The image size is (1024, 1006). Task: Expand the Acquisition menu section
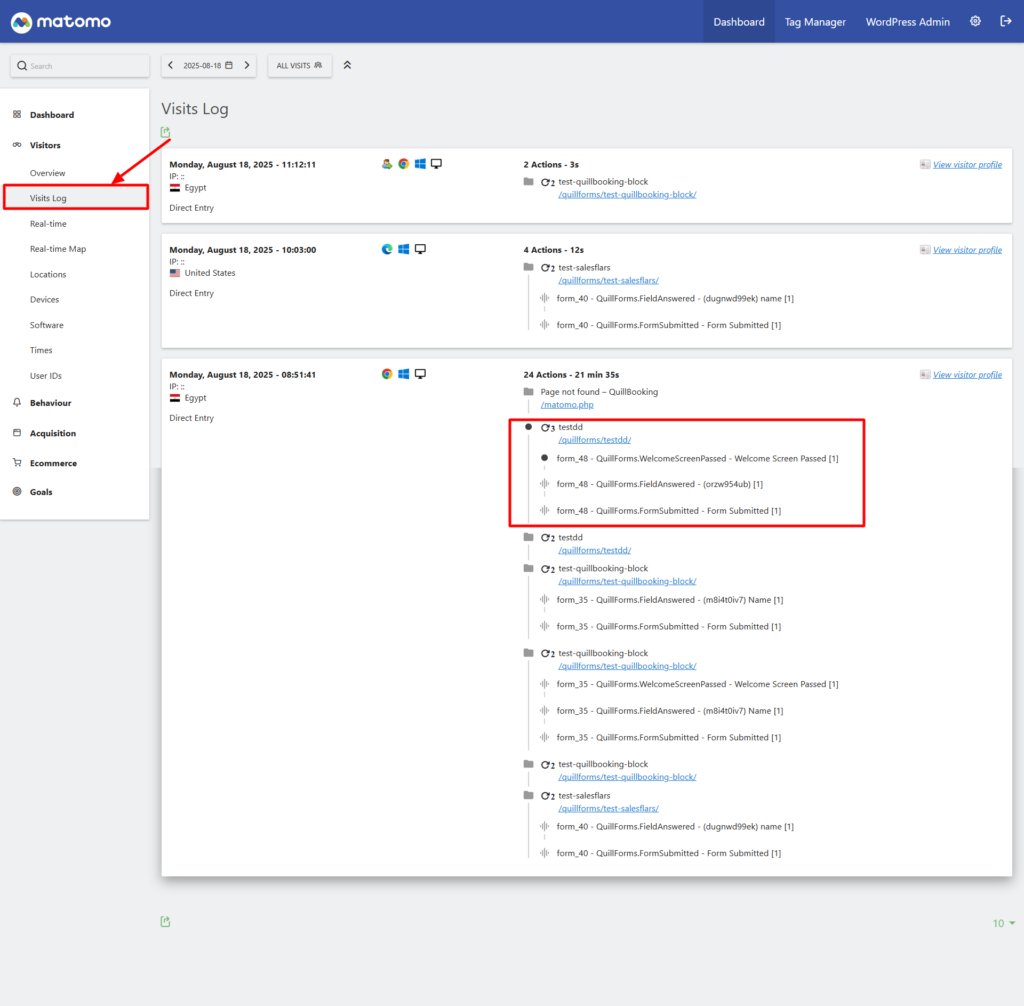click(53, 433)
